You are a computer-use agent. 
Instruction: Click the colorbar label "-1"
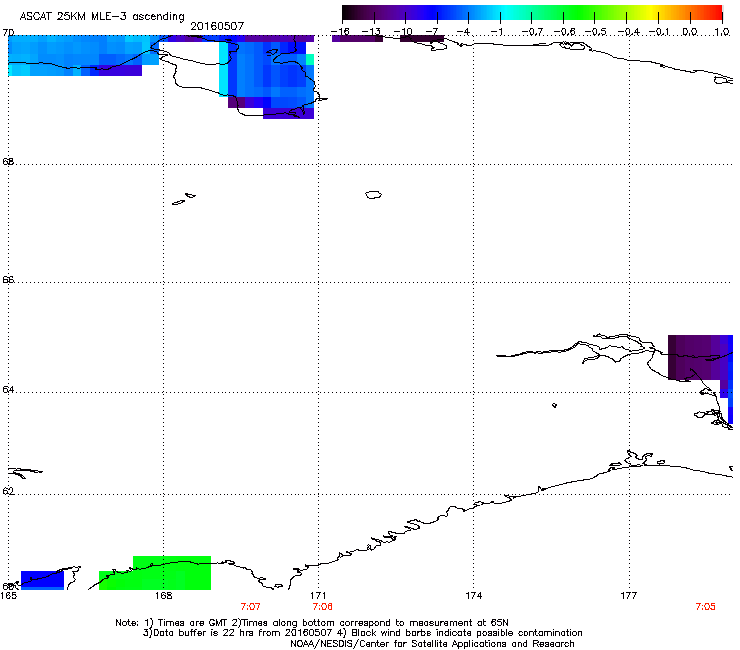point(496,32)
